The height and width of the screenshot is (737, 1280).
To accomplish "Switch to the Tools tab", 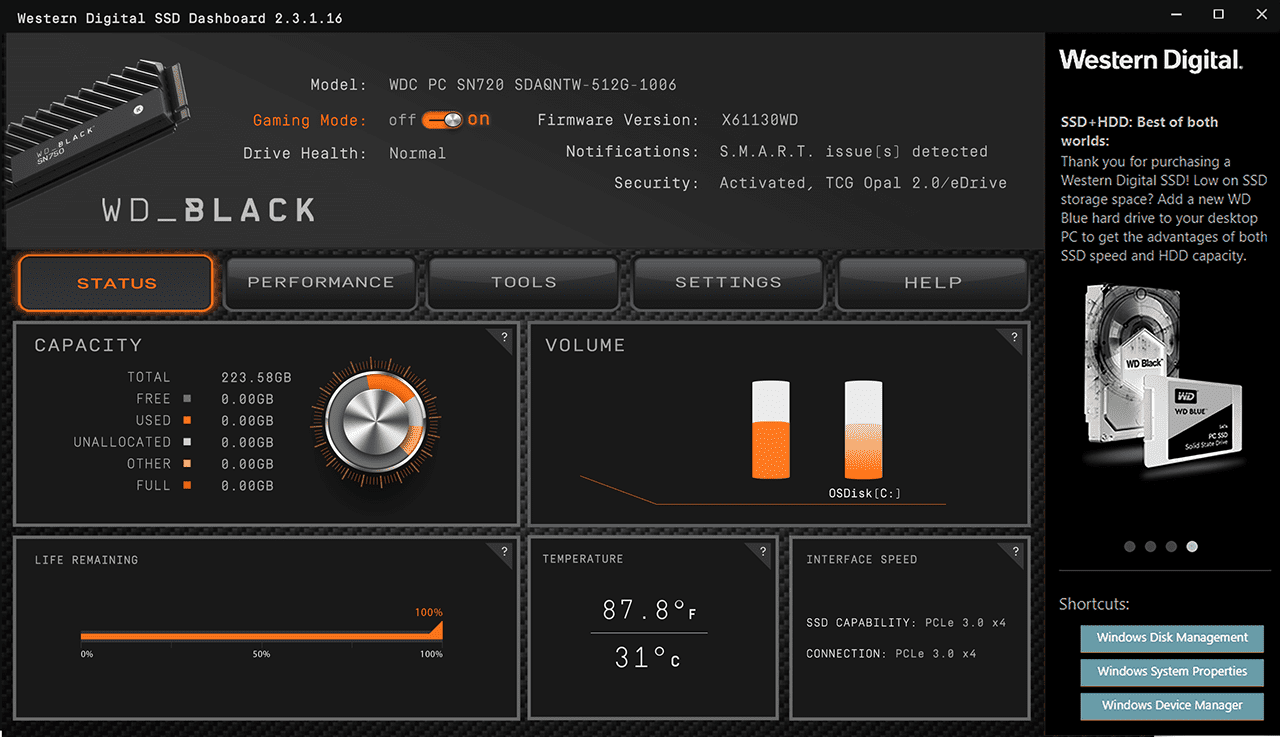I will click(x=524, y=283).
